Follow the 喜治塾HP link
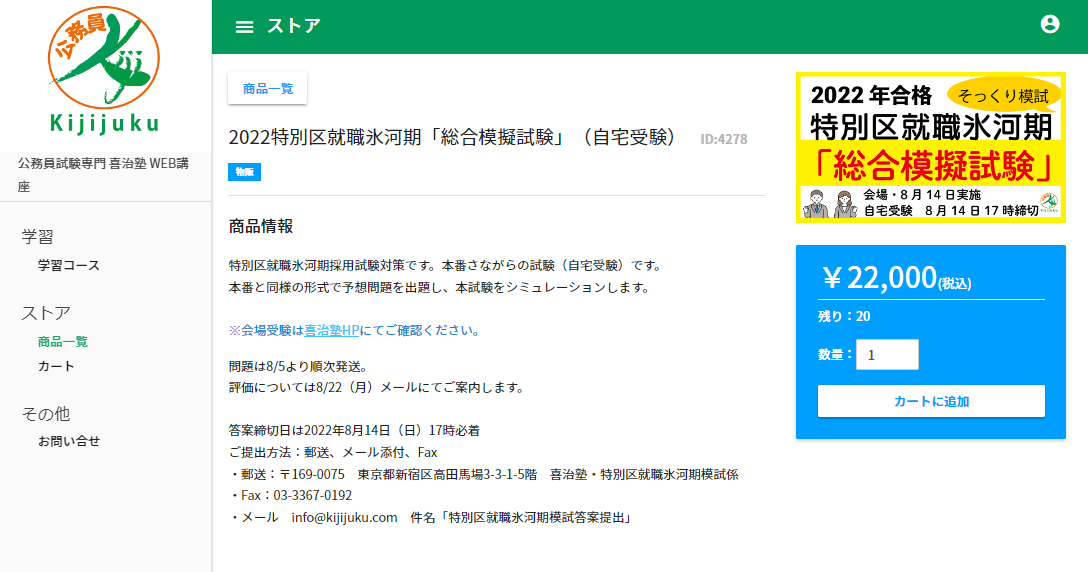The height and width of the screenshot is (572, 1088). click(331, 330)
